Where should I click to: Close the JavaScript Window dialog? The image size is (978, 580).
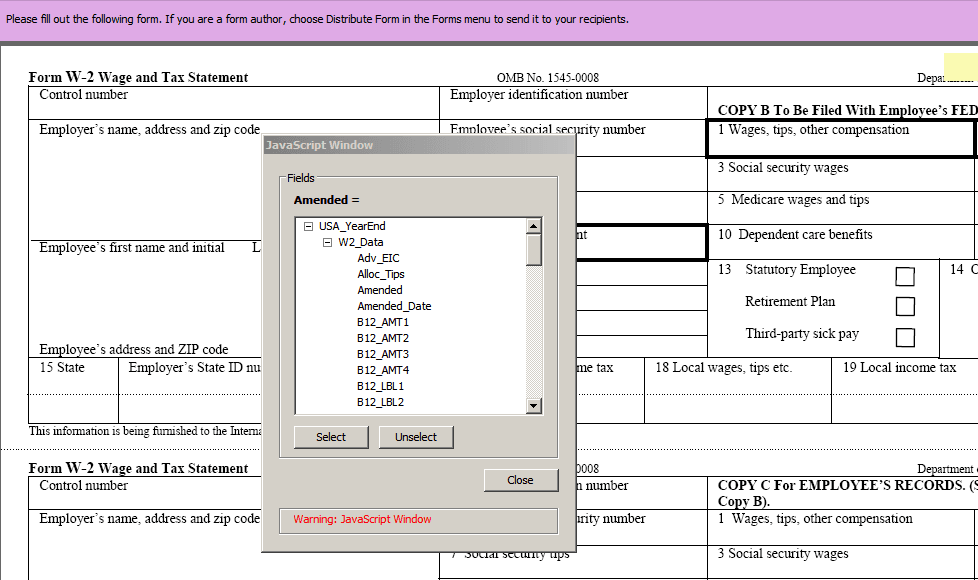521,480
